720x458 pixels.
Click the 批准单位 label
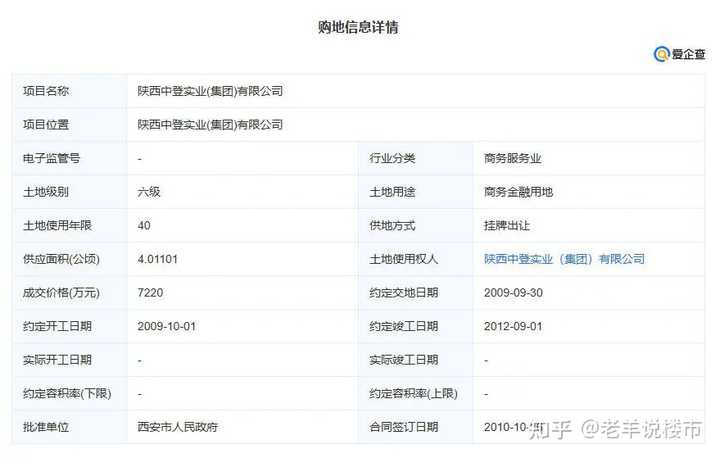(x=46, y=427)
